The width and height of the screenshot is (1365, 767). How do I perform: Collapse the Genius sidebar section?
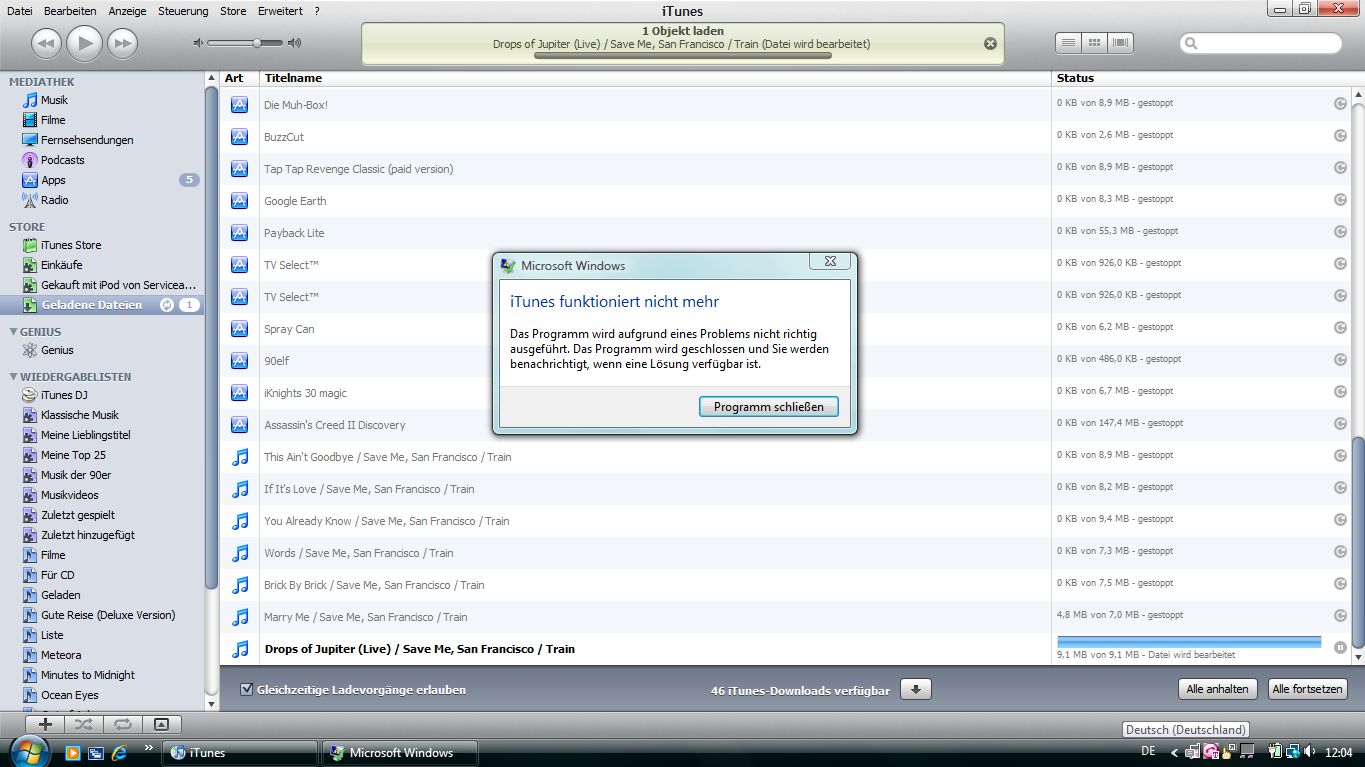tap(13, 332)
